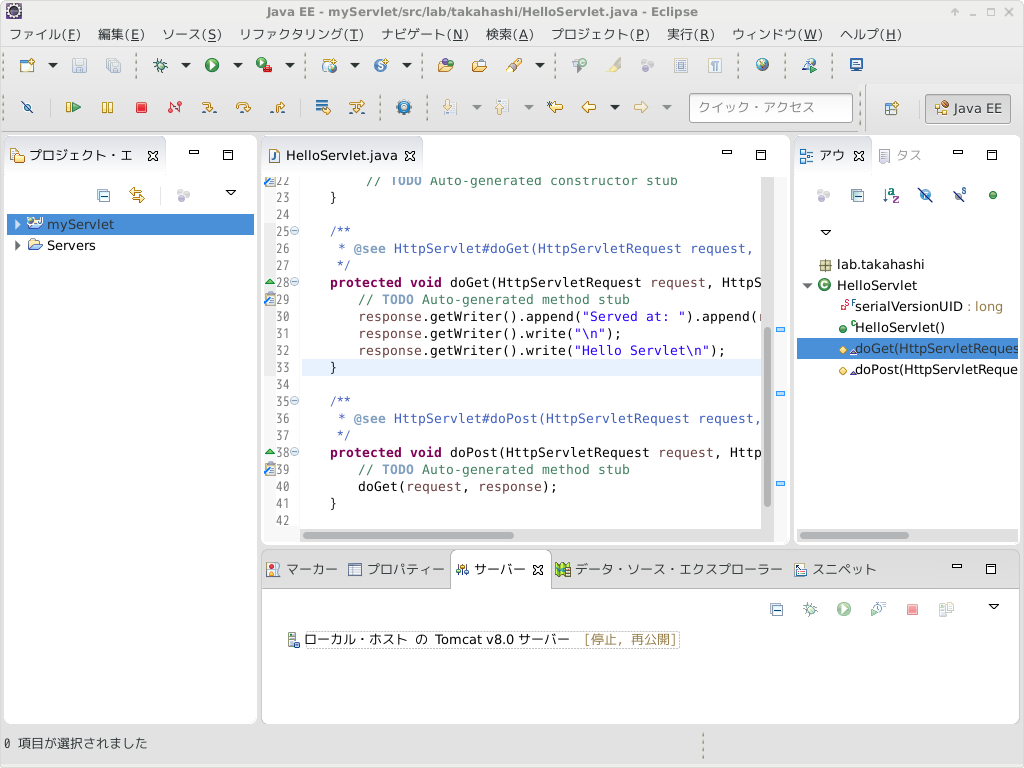Click Collapse All in the project explorer
The height and width of the screenshot is (768, 1024).
[103, 195]
